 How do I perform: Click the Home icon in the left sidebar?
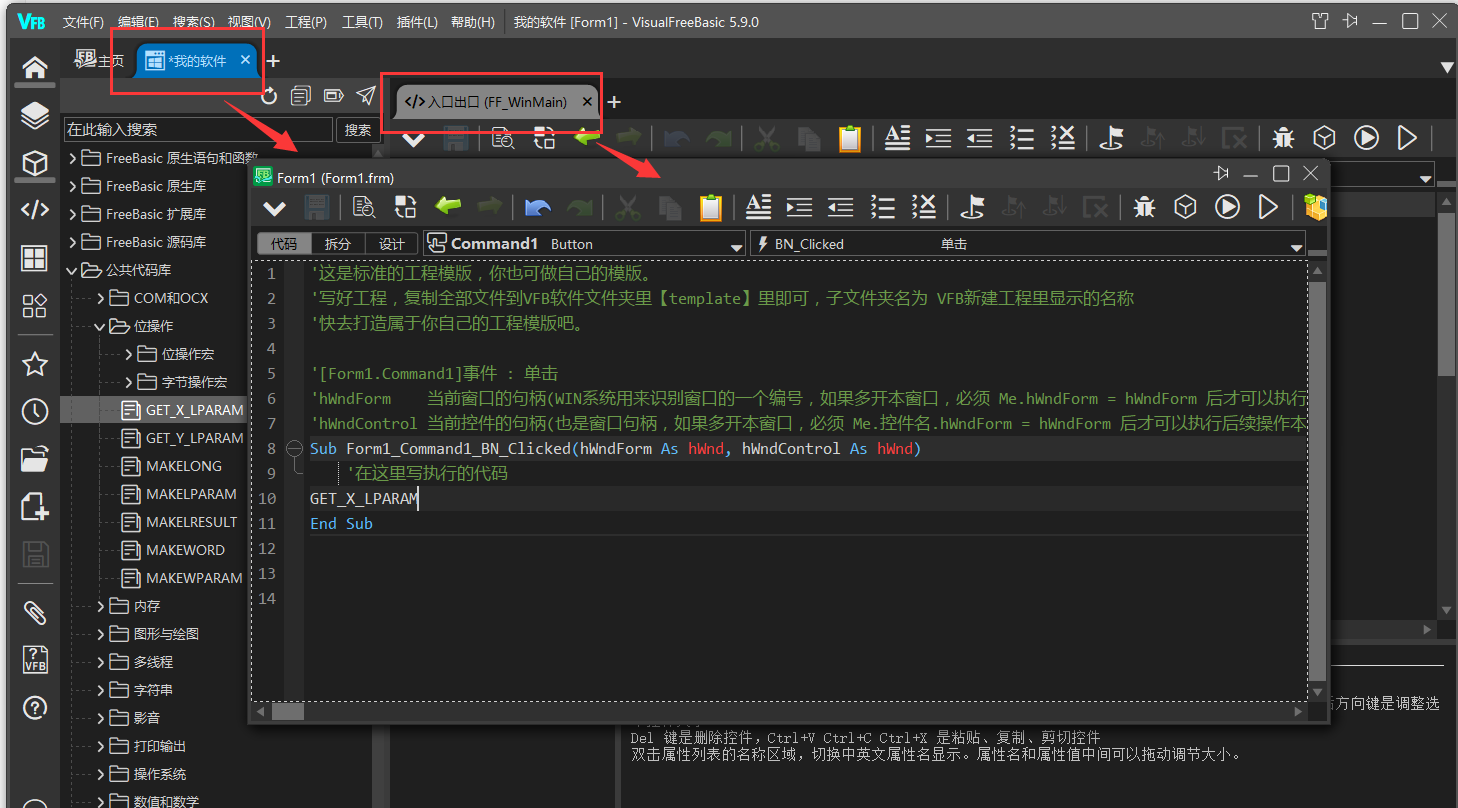[x=35, y=67]
